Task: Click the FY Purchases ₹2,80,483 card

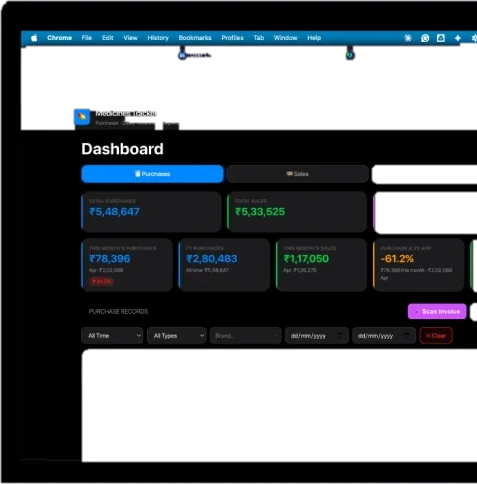Action: [224, 265]
